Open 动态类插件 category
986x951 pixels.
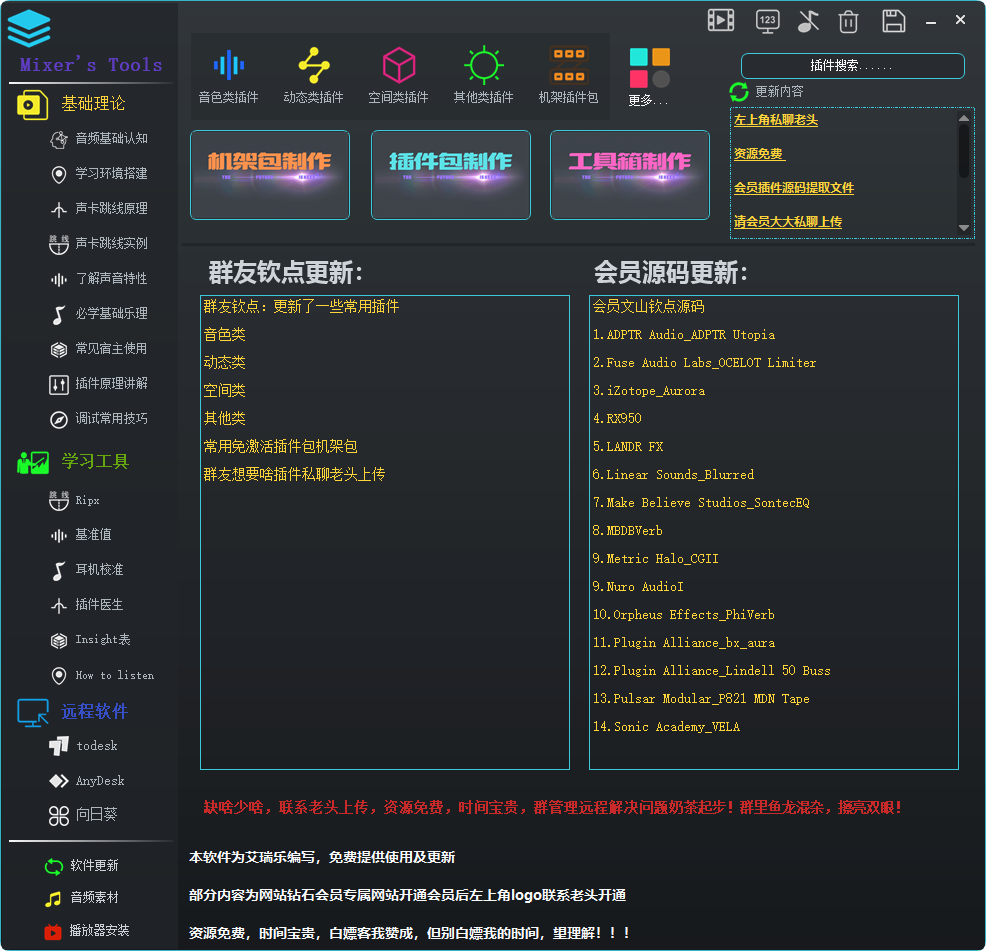pyautogui.click(x=313, y=75)
